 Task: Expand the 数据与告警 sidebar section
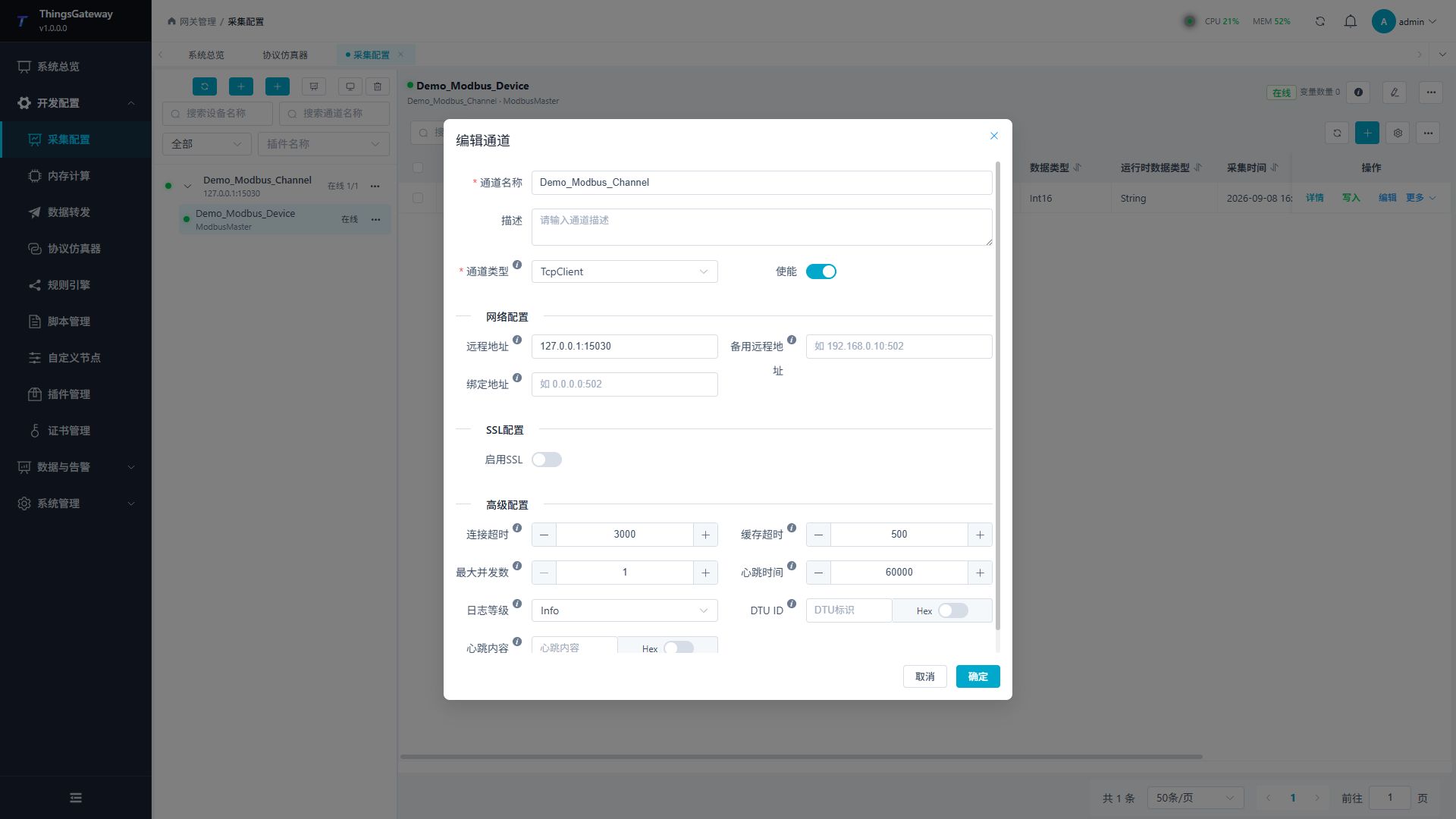click(x=76, y=467)
